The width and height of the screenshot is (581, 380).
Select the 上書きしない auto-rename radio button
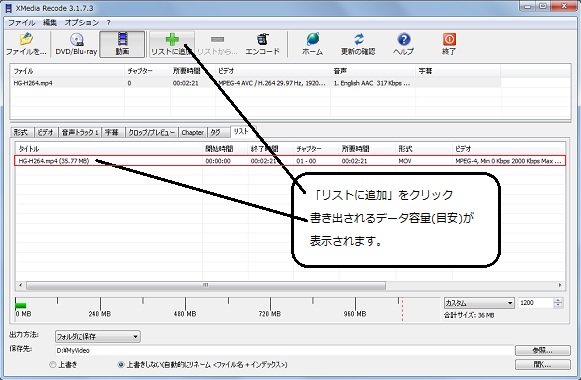coord(121,365)
